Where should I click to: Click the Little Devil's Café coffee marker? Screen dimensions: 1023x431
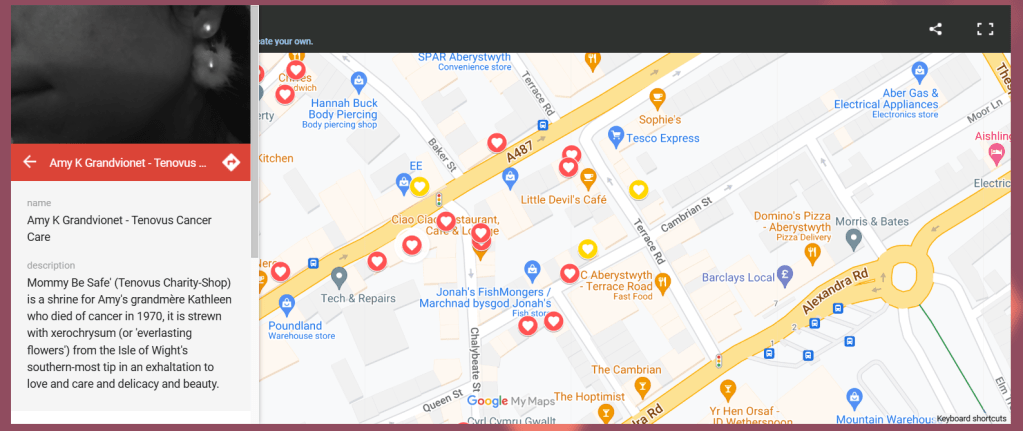point(588,179)
